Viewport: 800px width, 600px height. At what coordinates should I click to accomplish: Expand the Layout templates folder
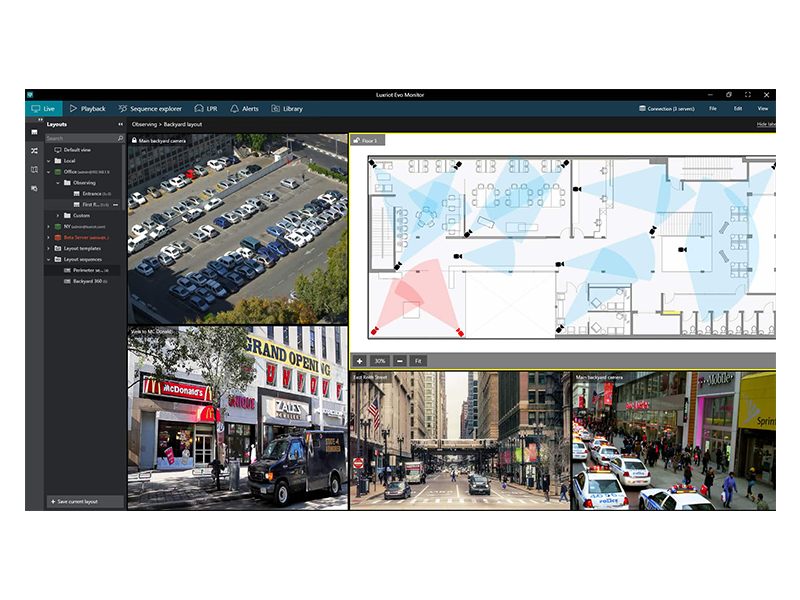click(48, 248)
